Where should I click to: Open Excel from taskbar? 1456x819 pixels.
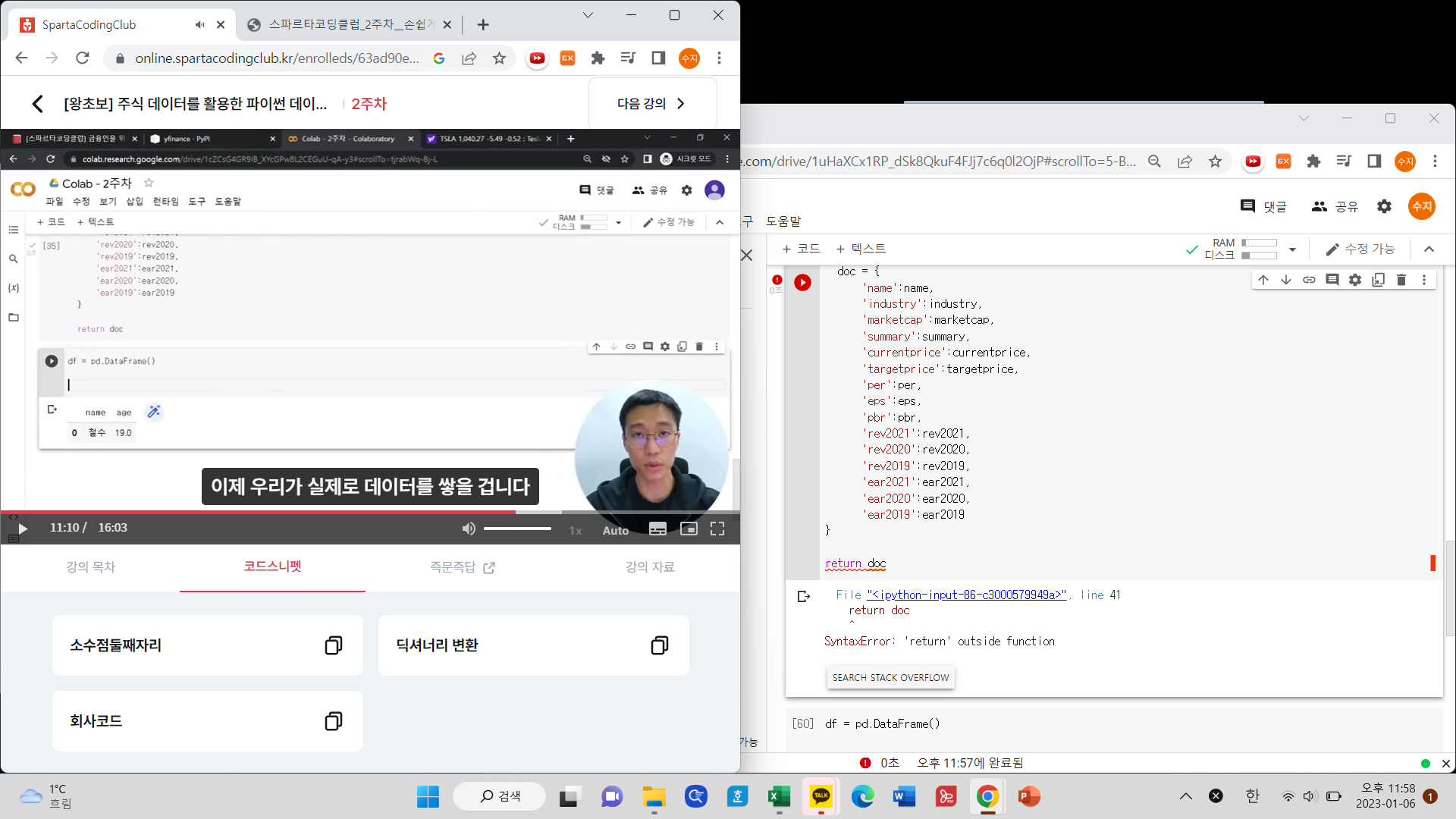(x=779, y=796)
